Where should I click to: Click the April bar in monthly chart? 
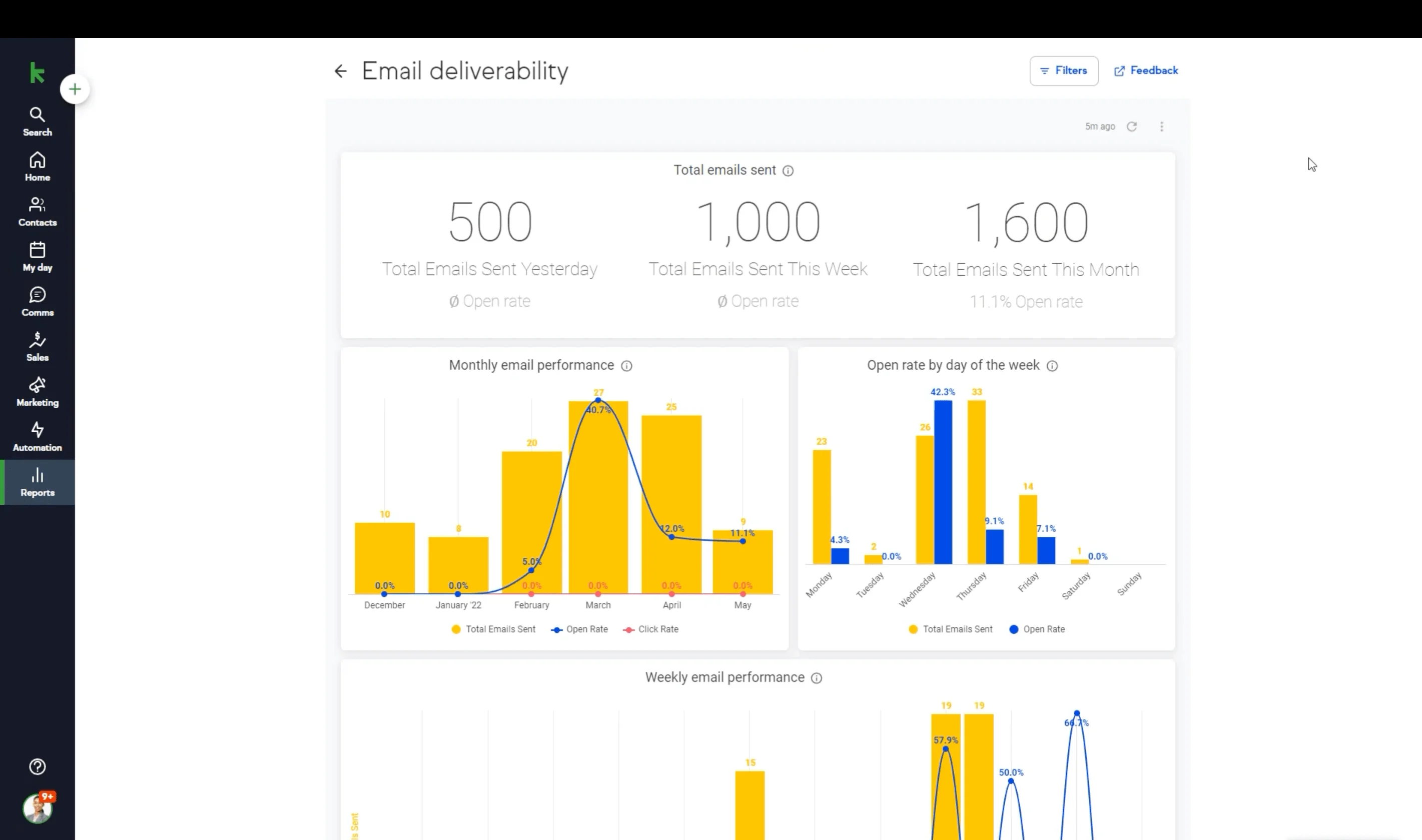(671, 504)
